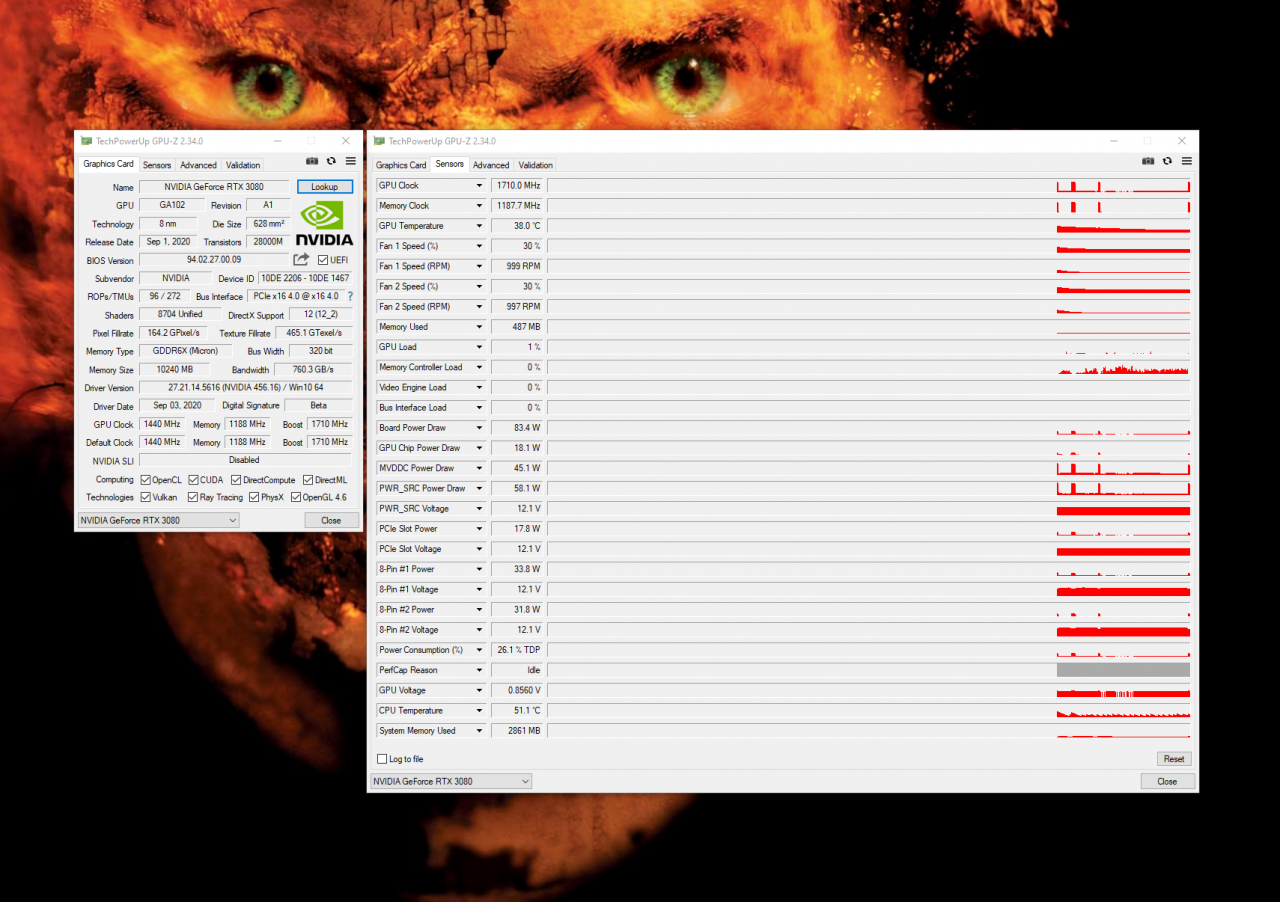This screenshot has height=902, width=1280.
Task: Click the Lookup button
Action: point(325,187)
